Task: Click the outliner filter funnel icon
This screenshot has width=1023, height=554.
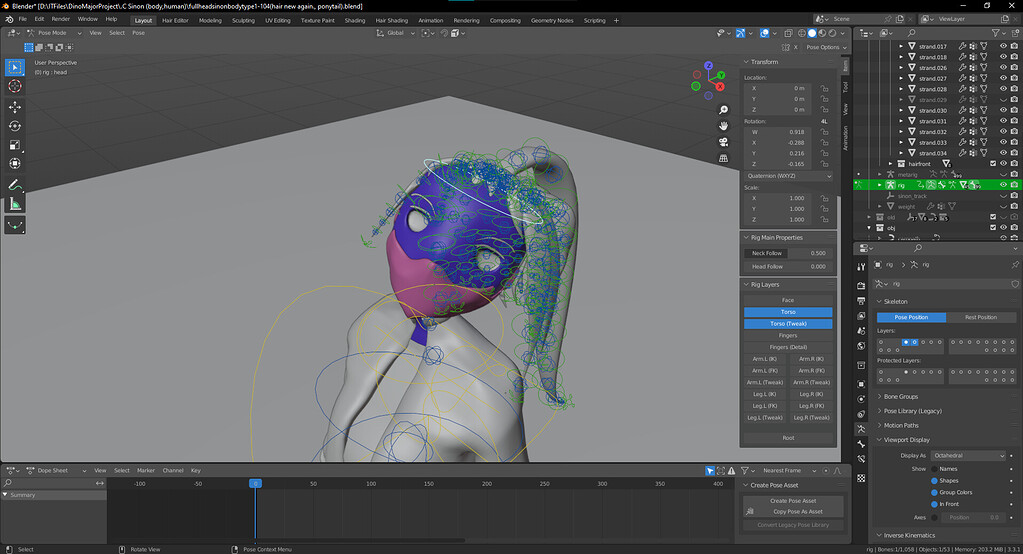Action: 996,33
